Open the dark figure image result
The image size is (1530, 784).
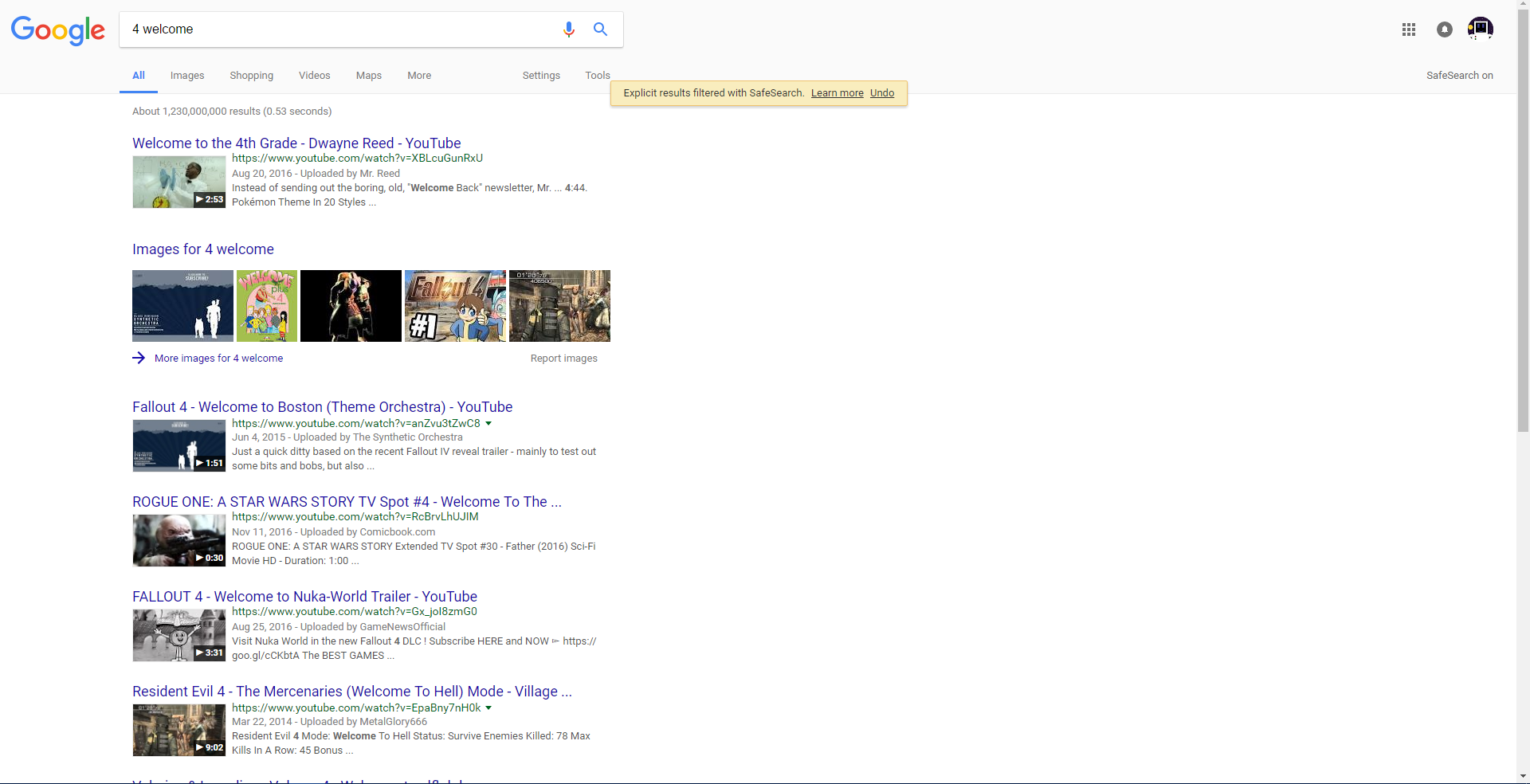(x=351, y=306)
